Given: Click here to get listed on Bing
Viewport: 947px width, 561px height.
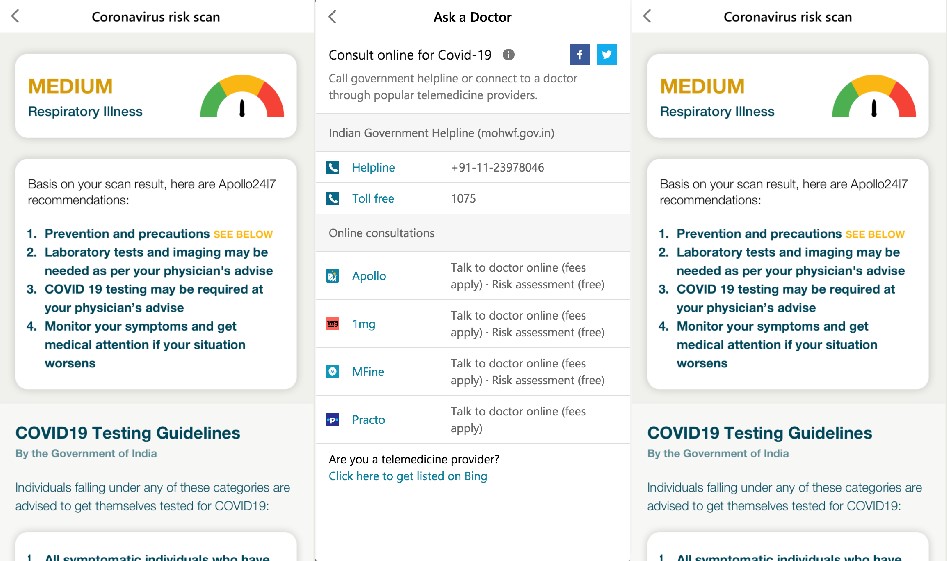Looking at the screenshot, I should point(408,476).
